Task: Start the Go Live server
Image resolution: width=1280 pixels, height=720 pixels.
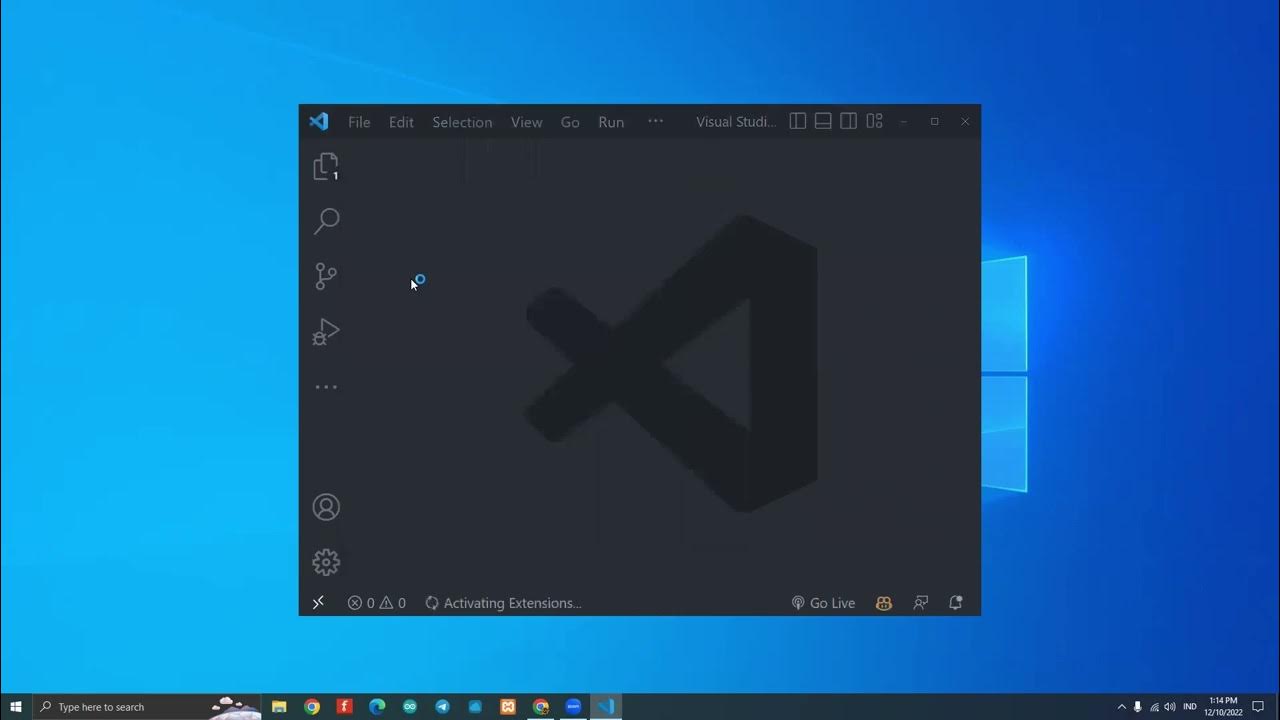Action: coord(823,603)
